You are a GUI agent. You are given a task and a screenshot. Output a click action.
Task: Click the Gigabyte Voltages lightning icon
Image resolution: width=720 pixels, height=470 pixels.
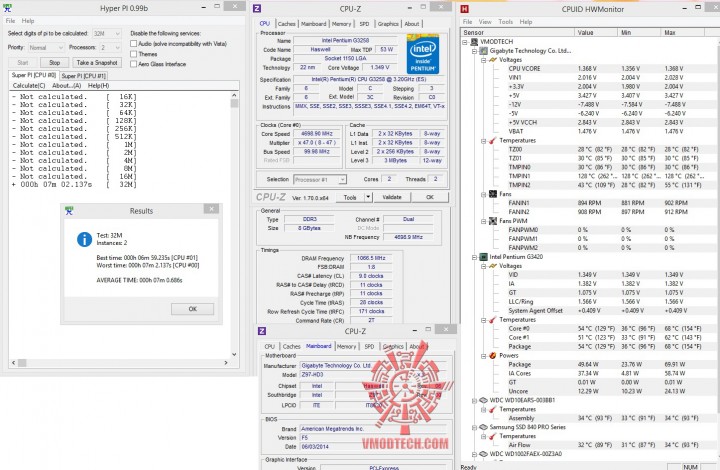493,60
